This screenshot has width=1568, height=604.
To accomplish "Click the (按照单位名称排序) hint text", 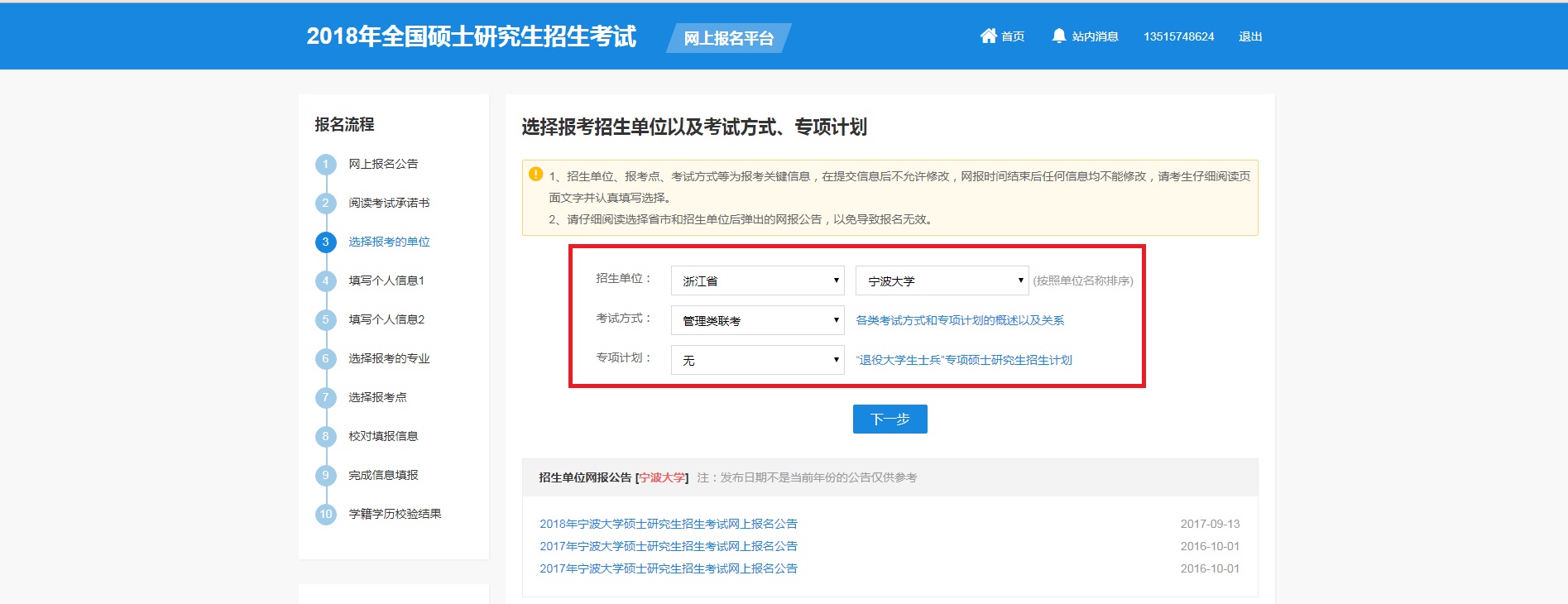I will pyautogui.click(x=1083, y=280).
